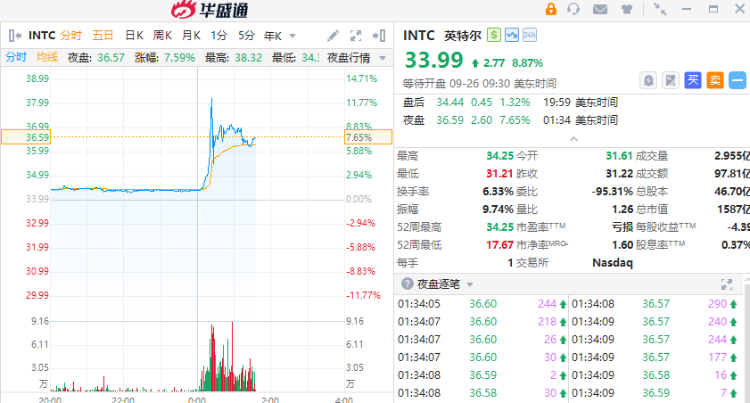Click the 市净率 1.60 value
This screenshot has width=750, height=403.
(x=622, y=245)
